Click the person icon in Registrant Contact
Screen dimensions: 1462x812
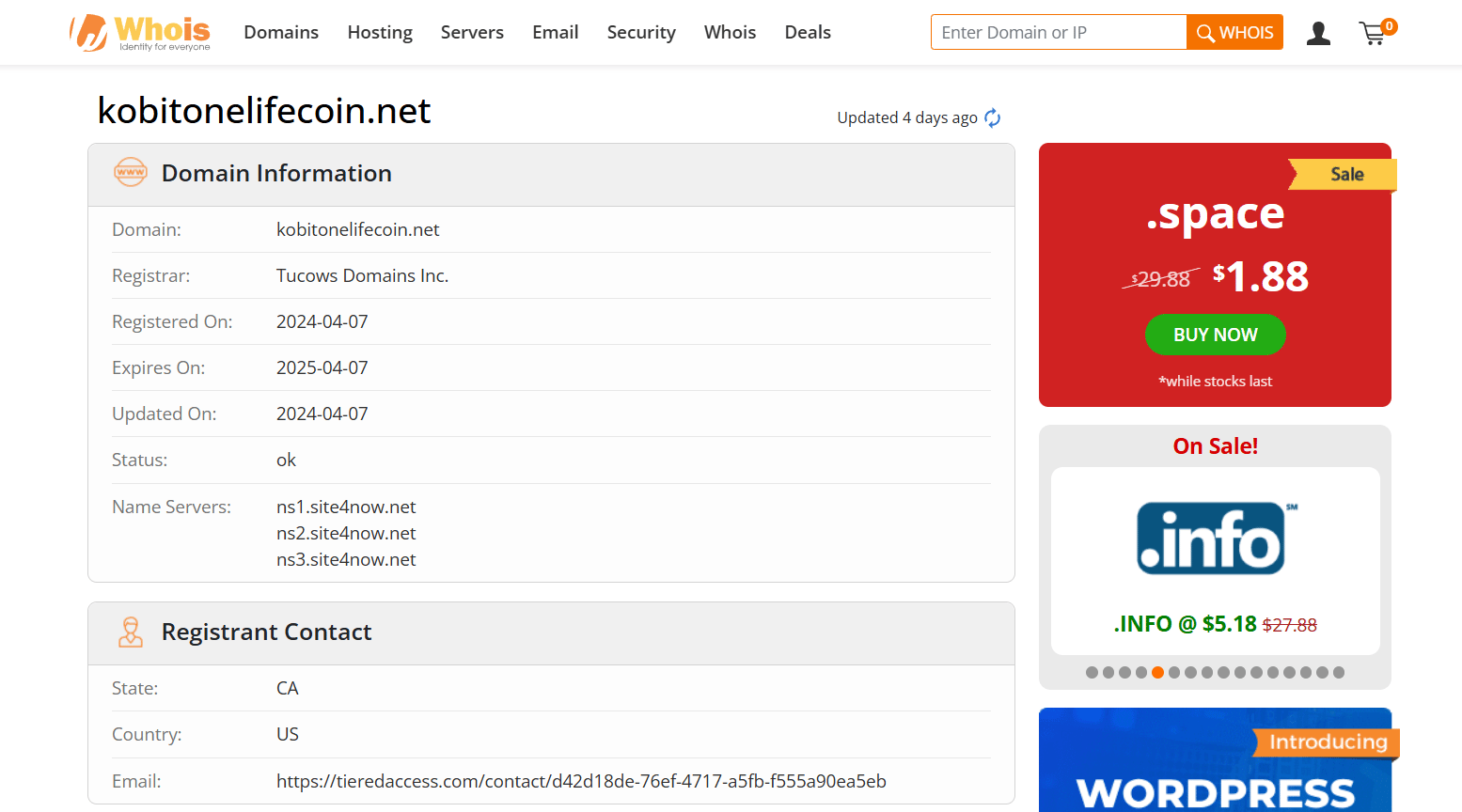(131, 632)
